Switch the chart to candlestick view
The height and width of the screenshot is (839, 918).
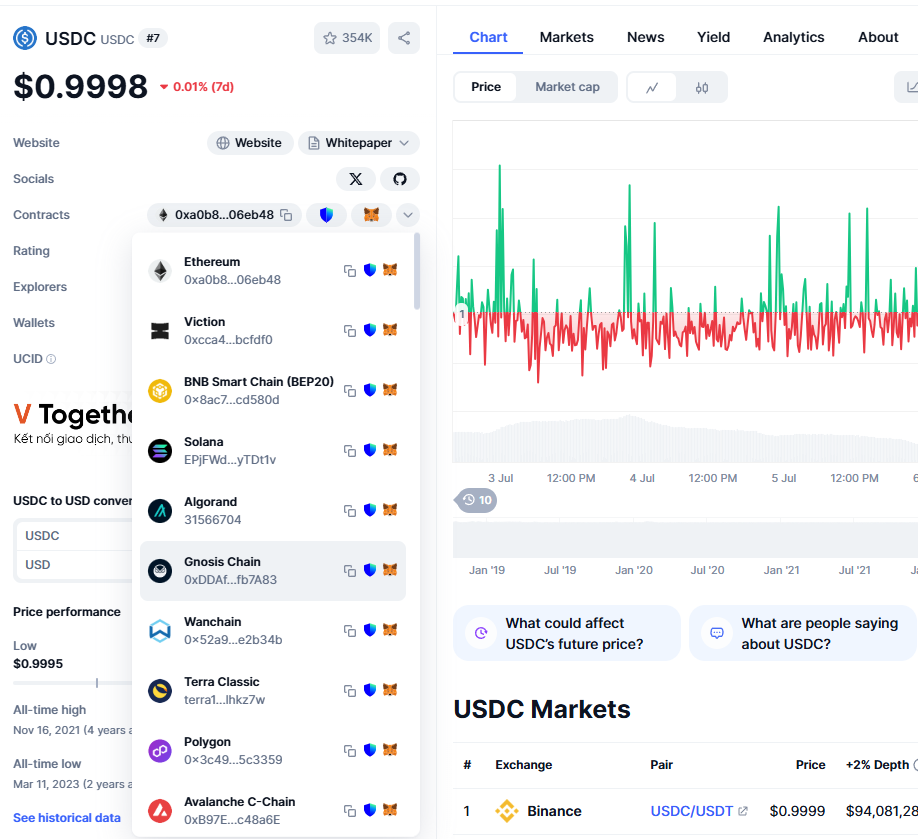click(702, 87)
